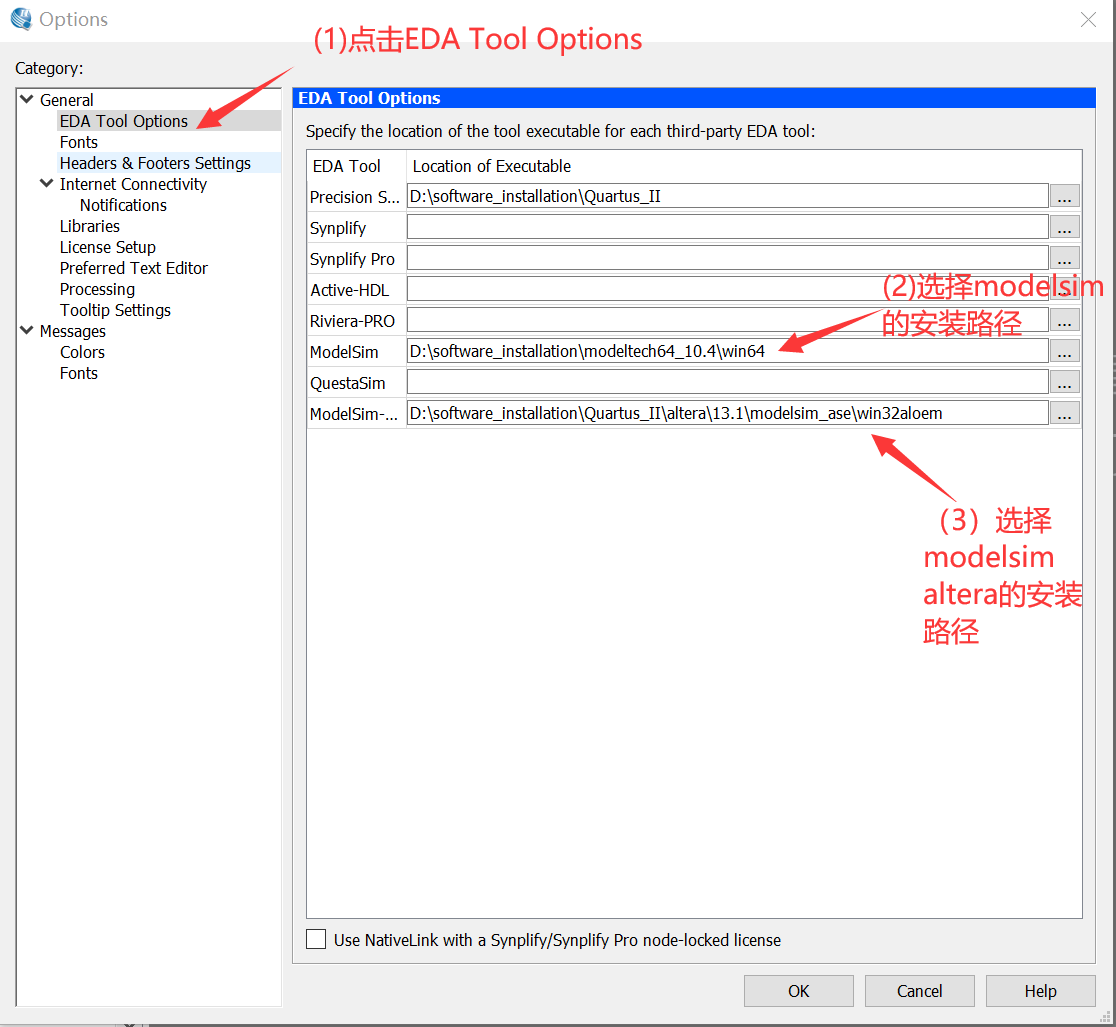The image size is (1116, 1027).
Task: Open Headers & Footers Settings category
Action: pyautogui.click(x=155, y=163)
